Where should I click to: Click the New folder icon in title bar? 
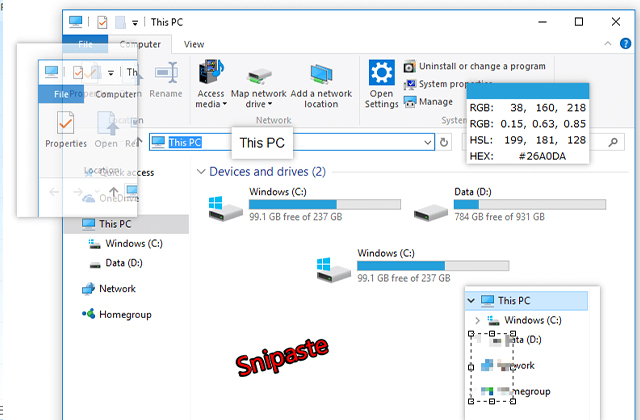(120, 22)
